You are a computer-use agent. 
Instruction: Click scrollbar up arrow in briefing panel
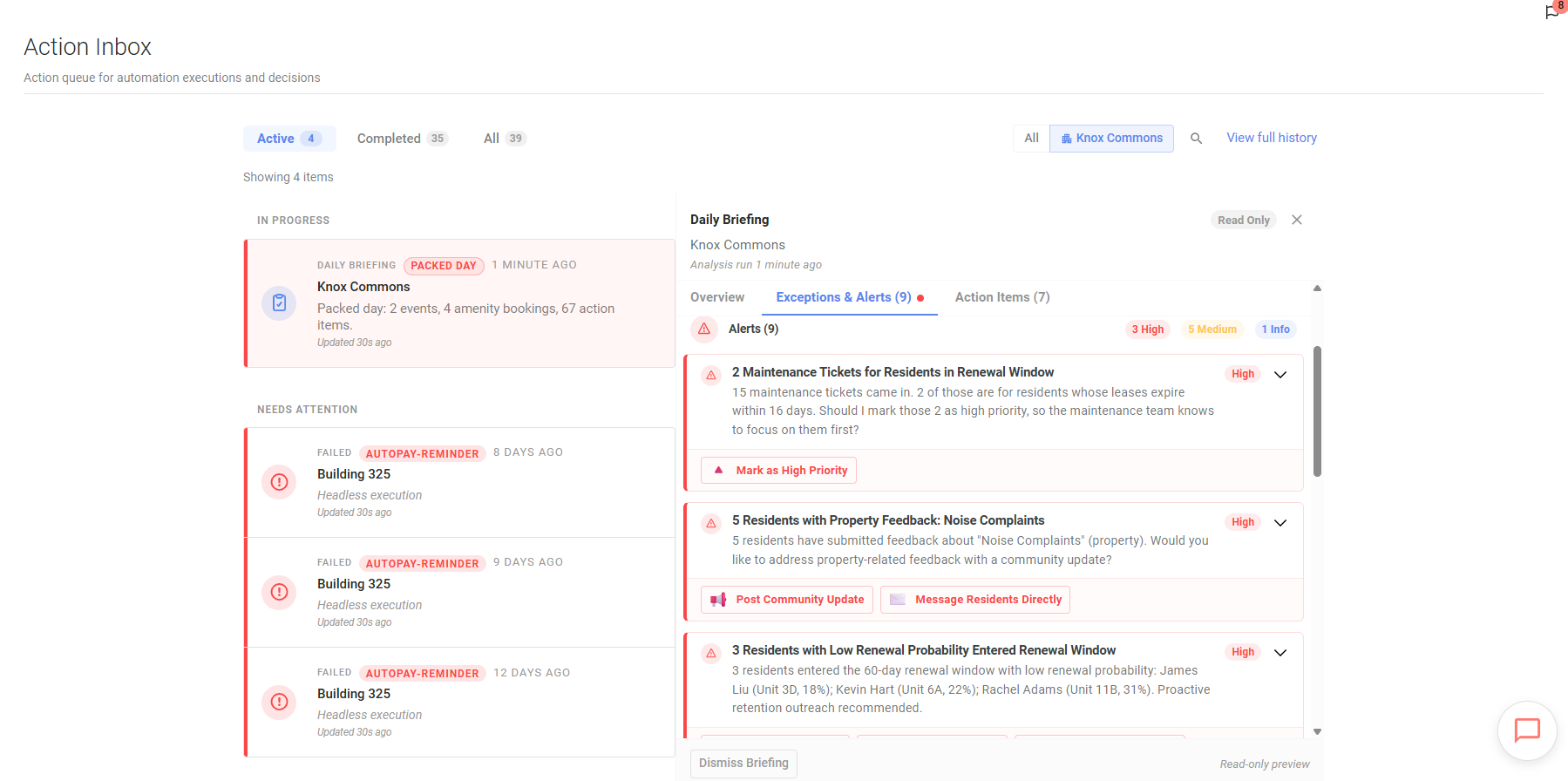click(1317, 288)
